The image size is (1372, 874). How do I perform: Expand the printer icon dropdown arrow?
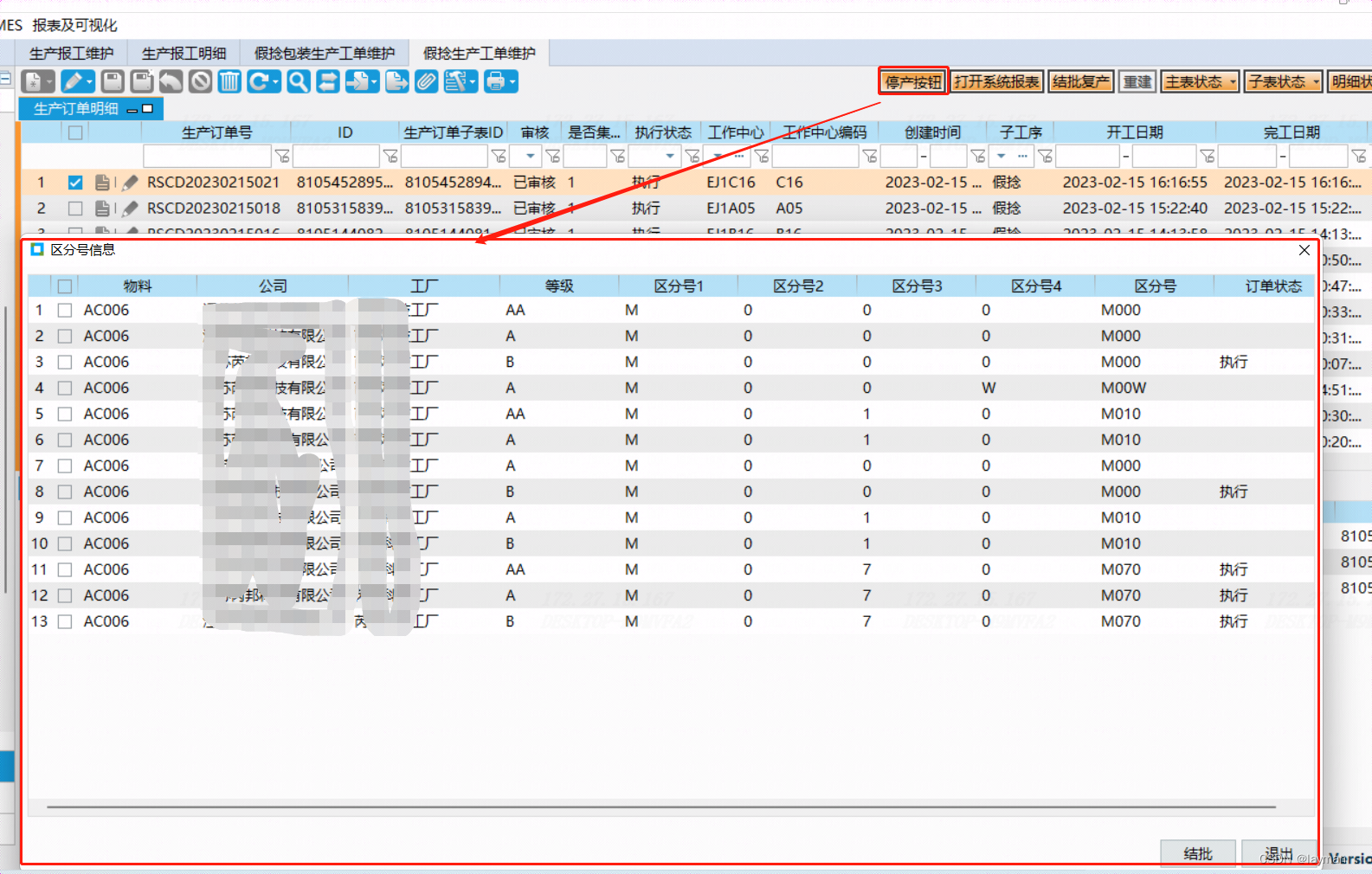512,81
